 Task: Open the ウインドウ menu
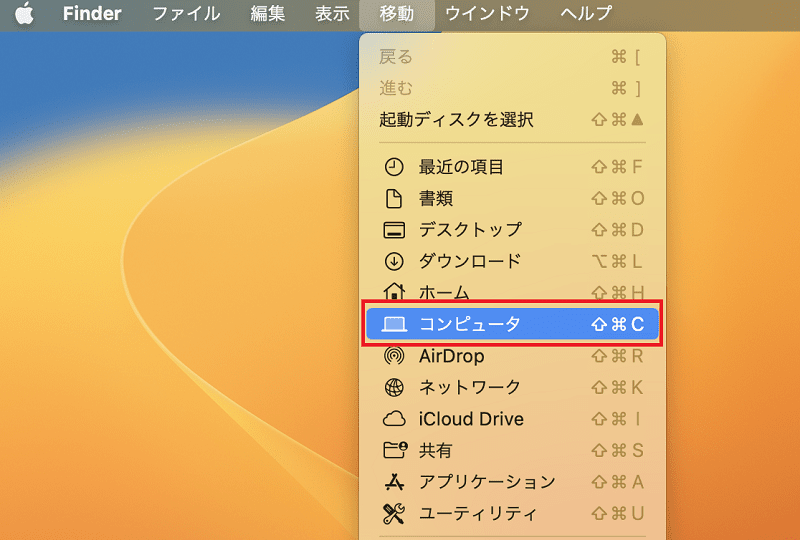487,14
